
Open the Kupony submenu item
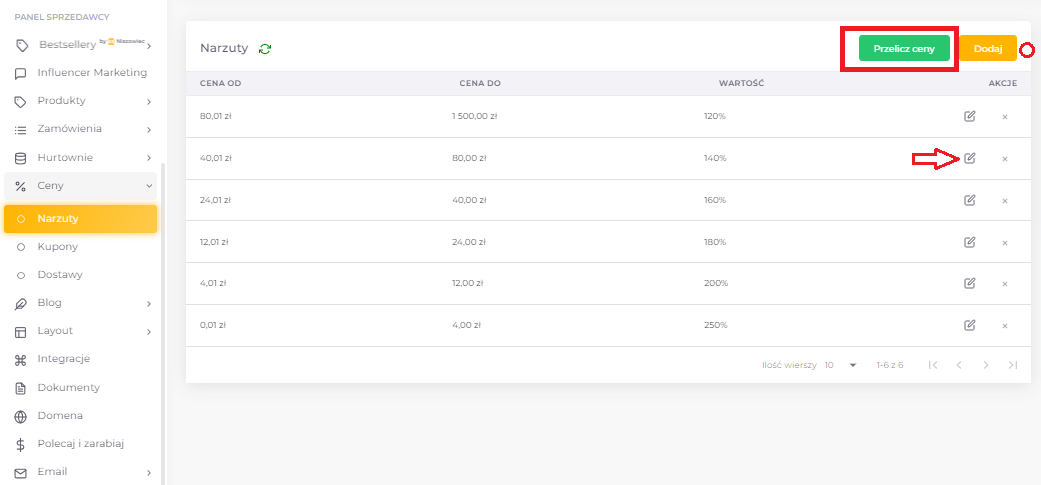click(57, 246)
